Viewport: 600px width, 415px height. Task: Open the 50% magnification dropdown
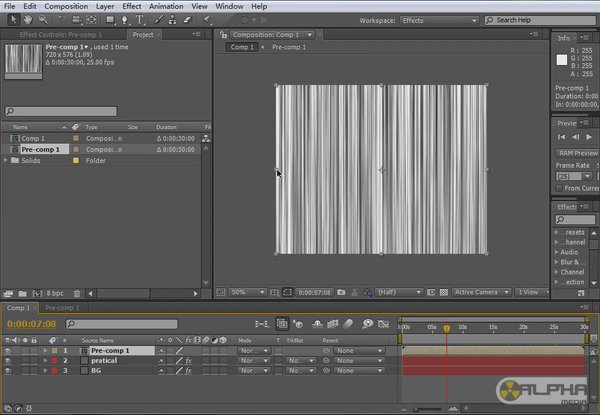(x=248, y=292)
